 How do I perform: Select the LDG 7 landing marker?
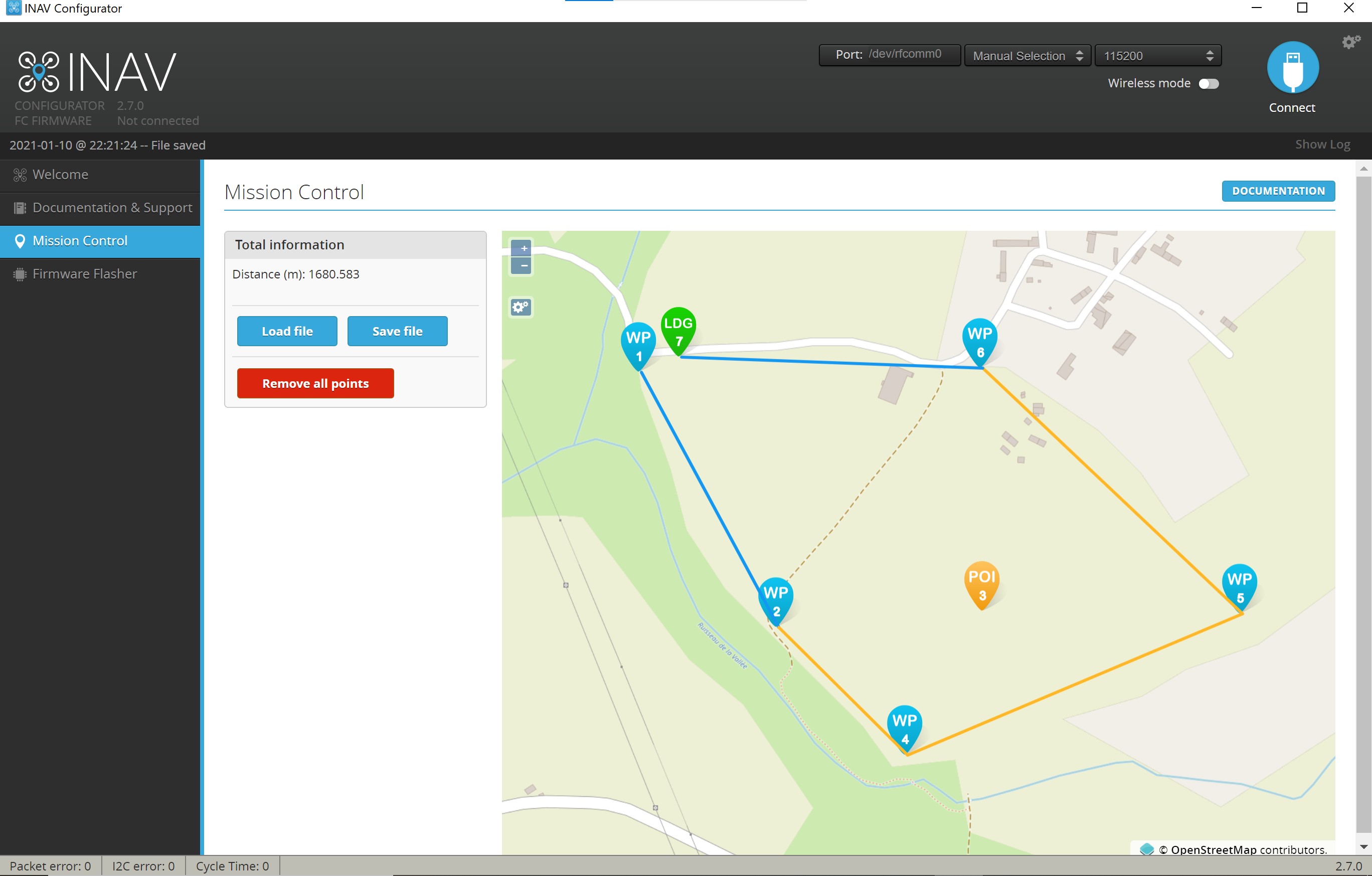(x=678, y=328)
